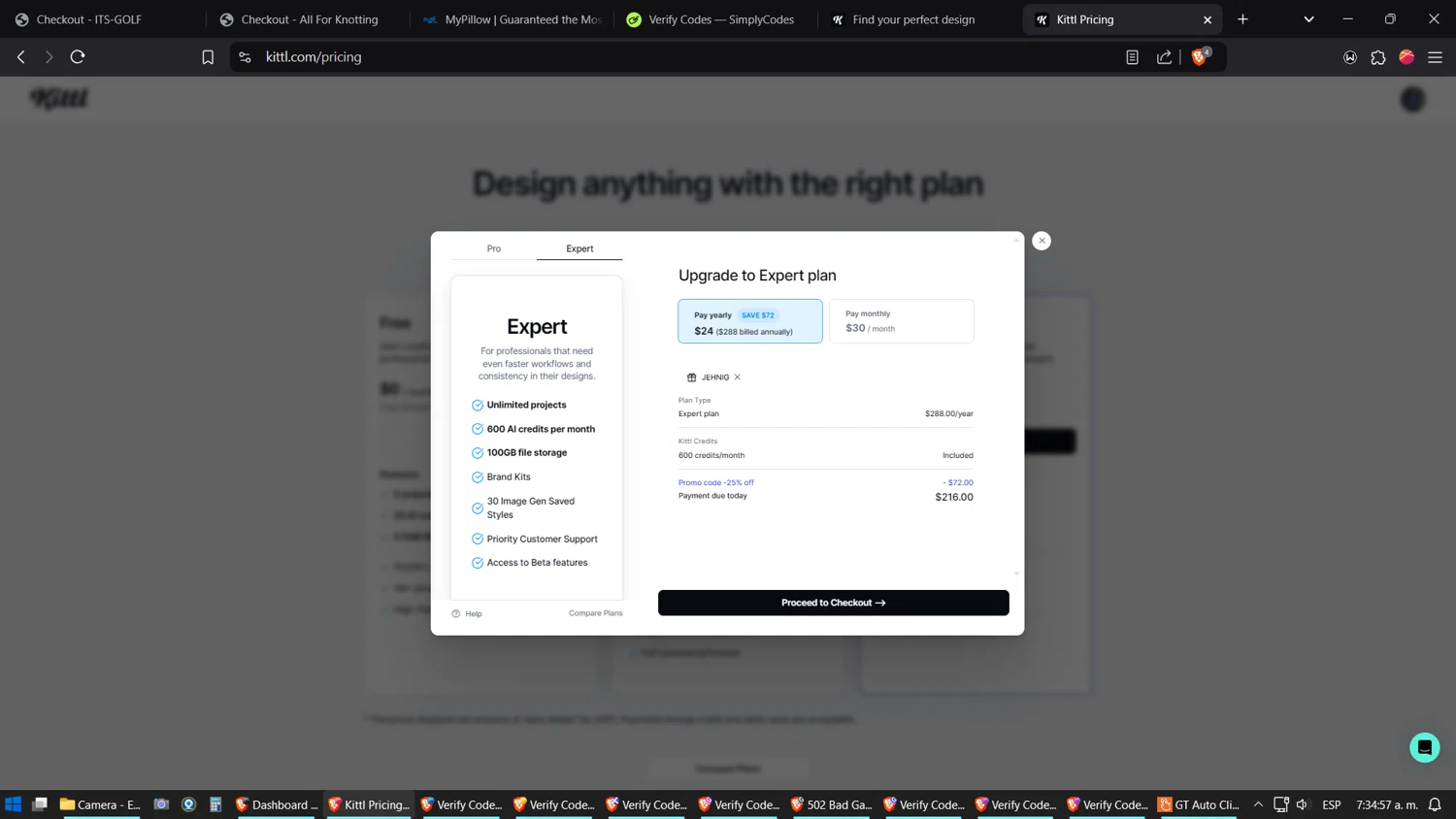Screen dimensions: 1456x819
Task: Open a new browser tab
Action: point(1242,19)
